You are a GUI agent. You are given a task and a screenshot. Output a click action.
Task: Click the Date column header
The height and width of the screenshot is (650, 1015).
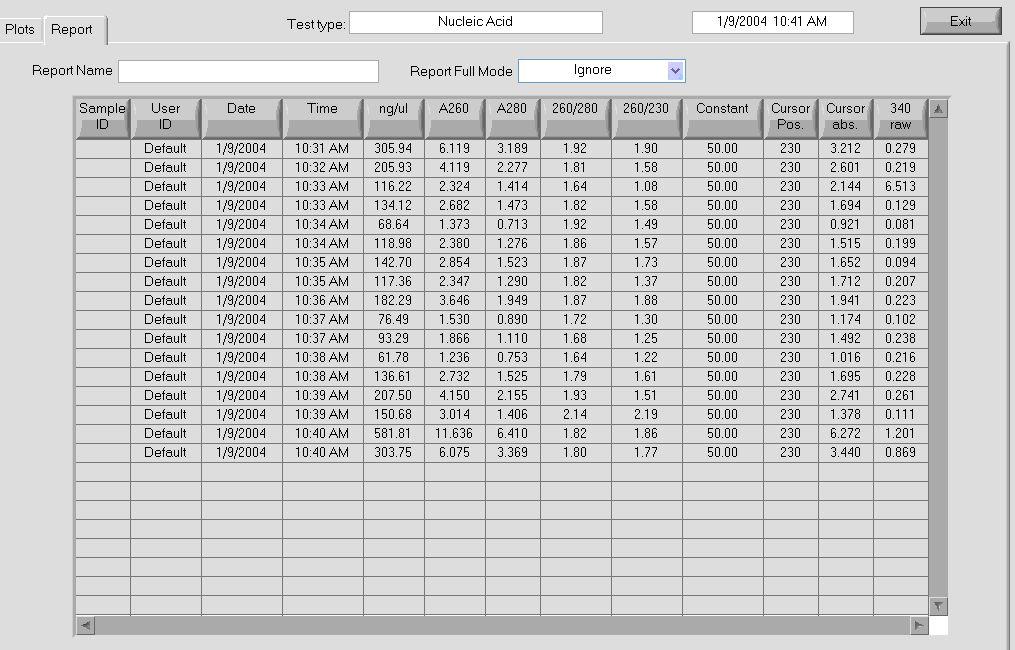click(x=241, y=118)
